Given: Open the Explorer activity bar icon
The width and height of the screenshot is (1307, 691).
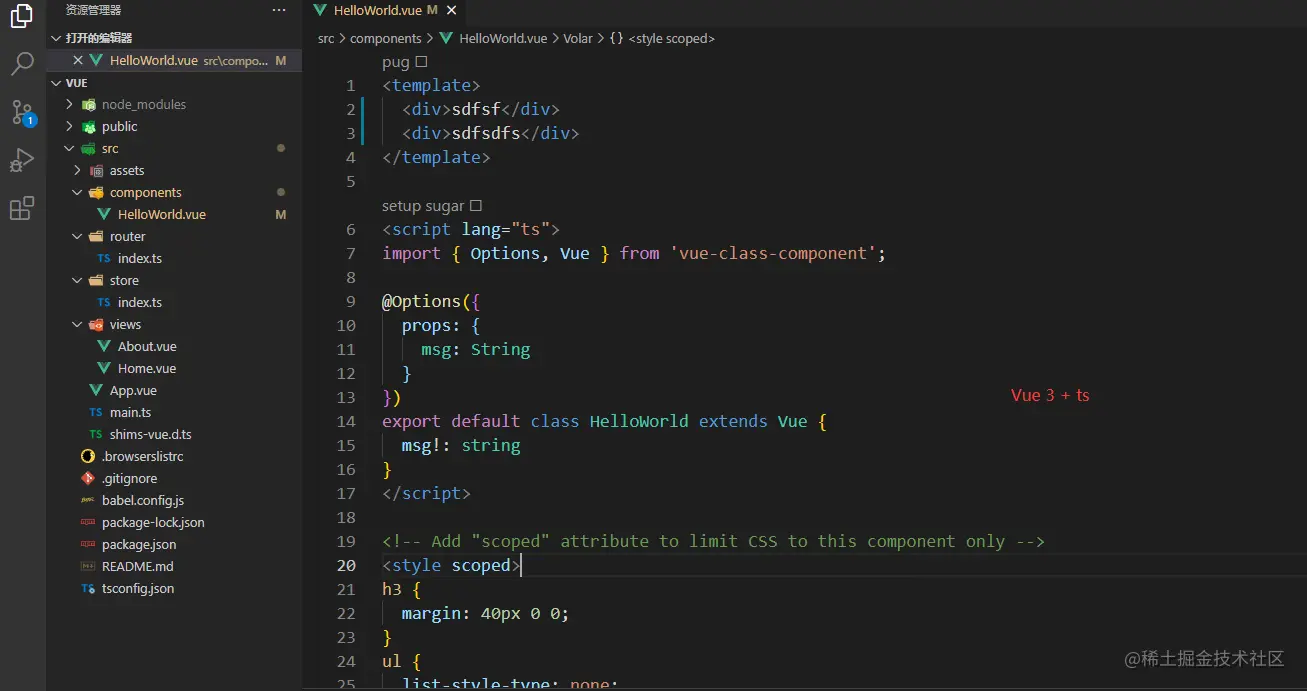Looking at the screenshot, I should coord(22,17).
